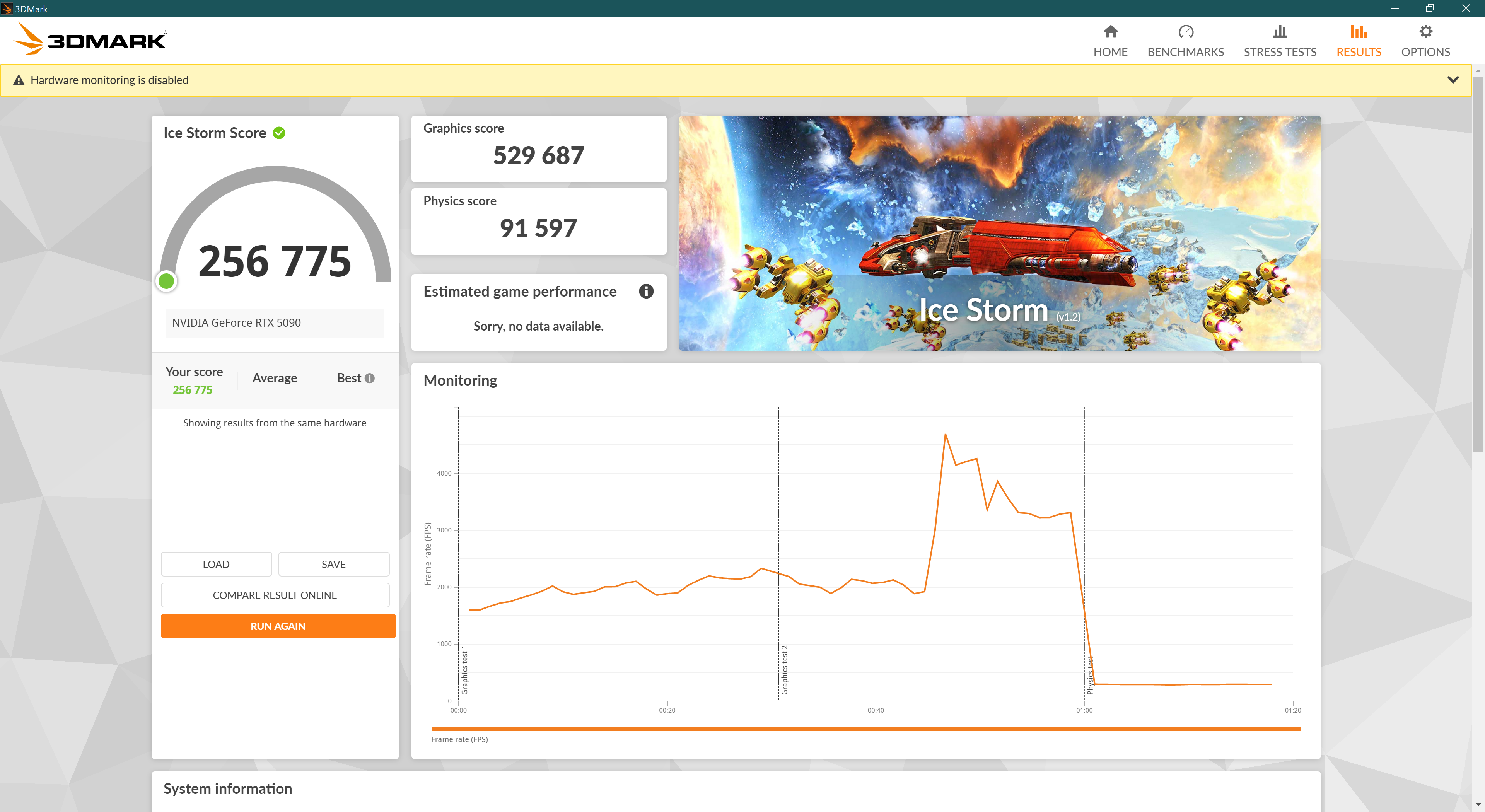The height and width of the screenshot is (812, 1485).
Task: Click COMPARE RESULT ONLINE button
Action: pyautogui.click(x=275, y=595)
